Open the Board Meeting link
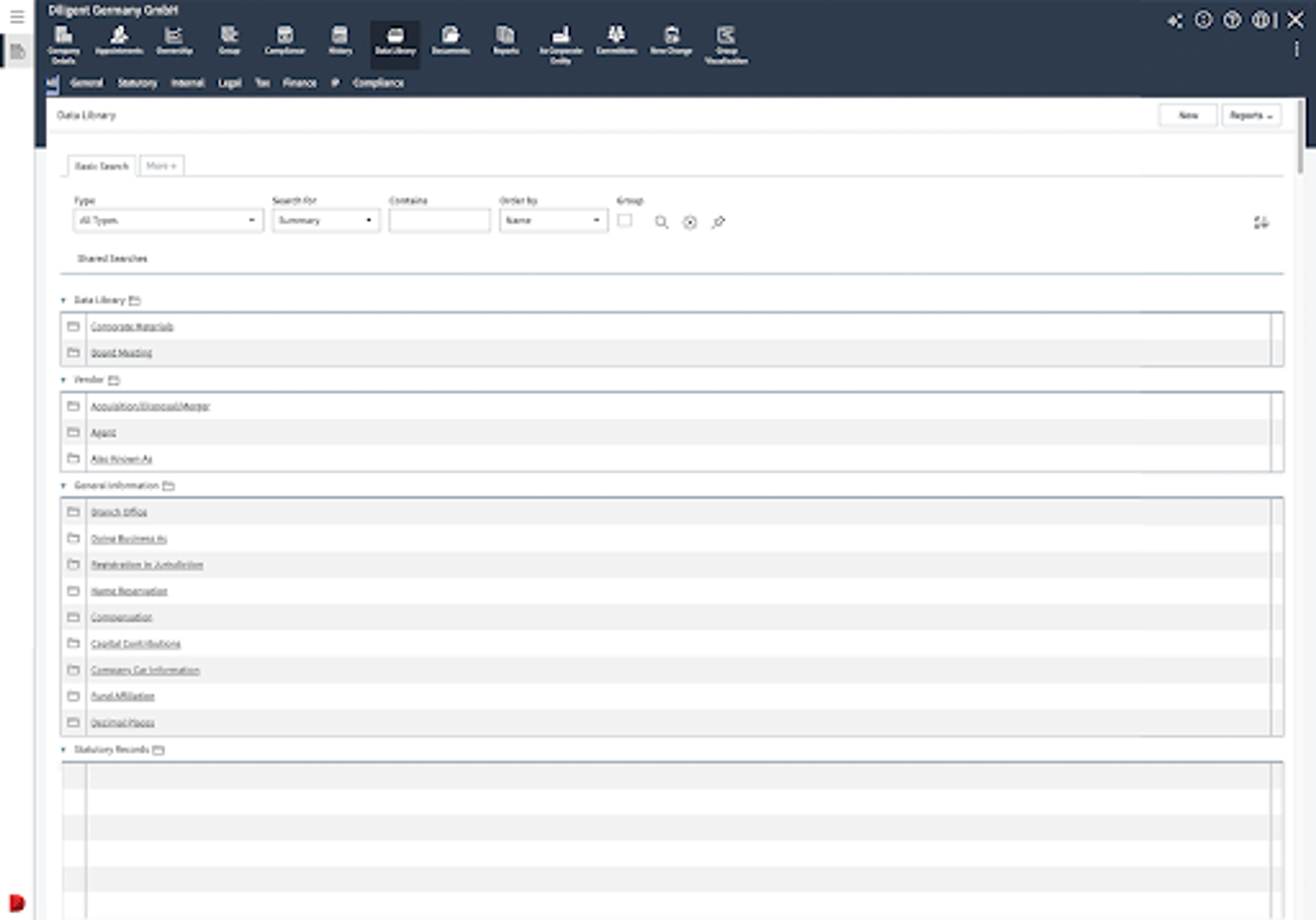The width and height of the screenshot is (1316, 920). pos(122,353)
